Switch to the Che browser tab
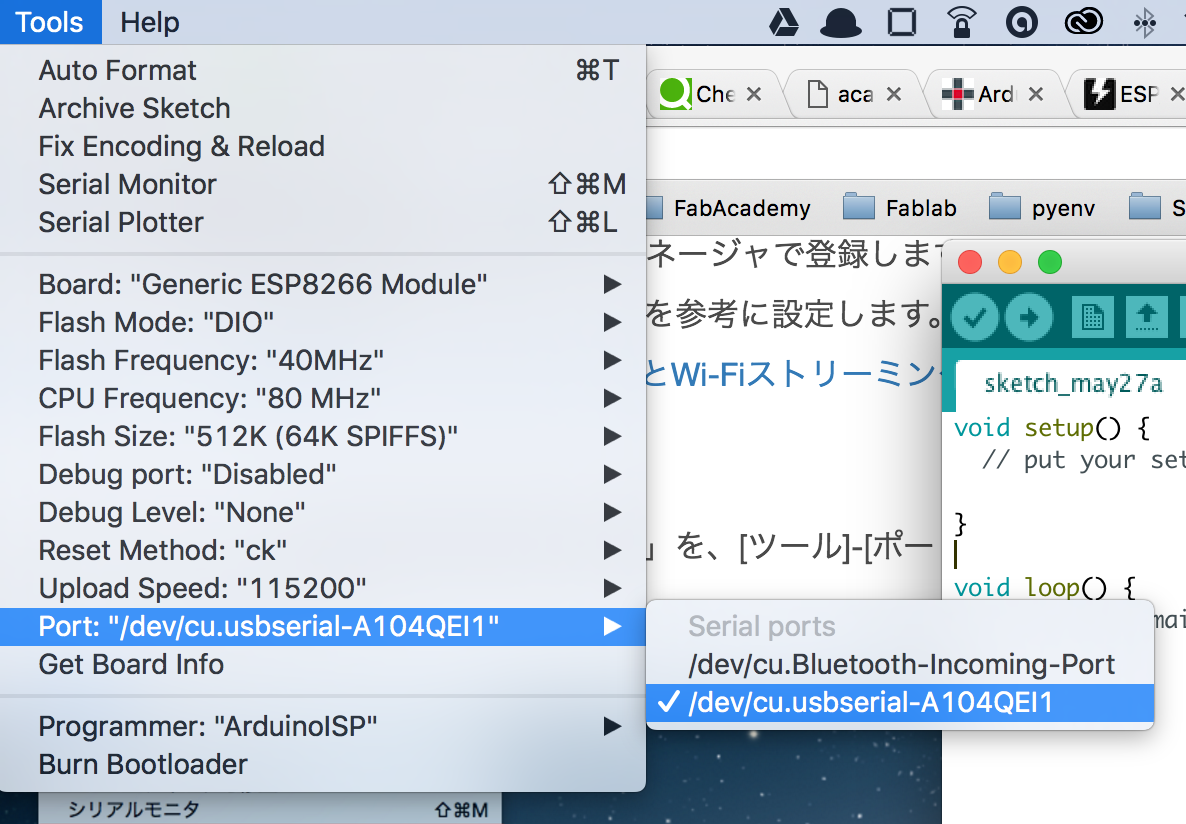 [714, 94]
